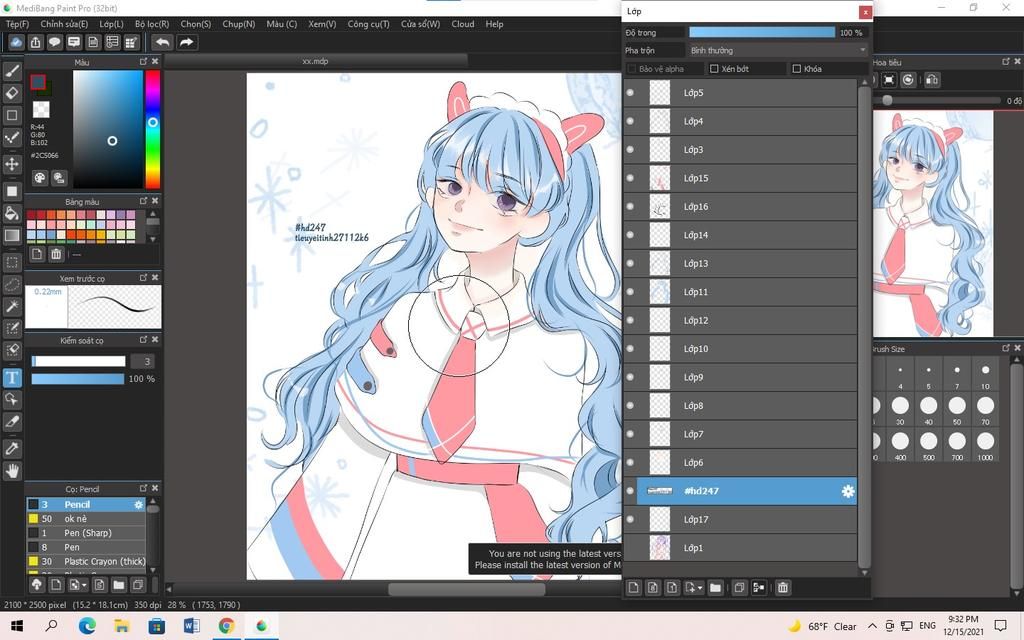Open the Công cụ(T) menu
Image resolution: width=1024 pixels, height=640 pixels.
point(368,24)
